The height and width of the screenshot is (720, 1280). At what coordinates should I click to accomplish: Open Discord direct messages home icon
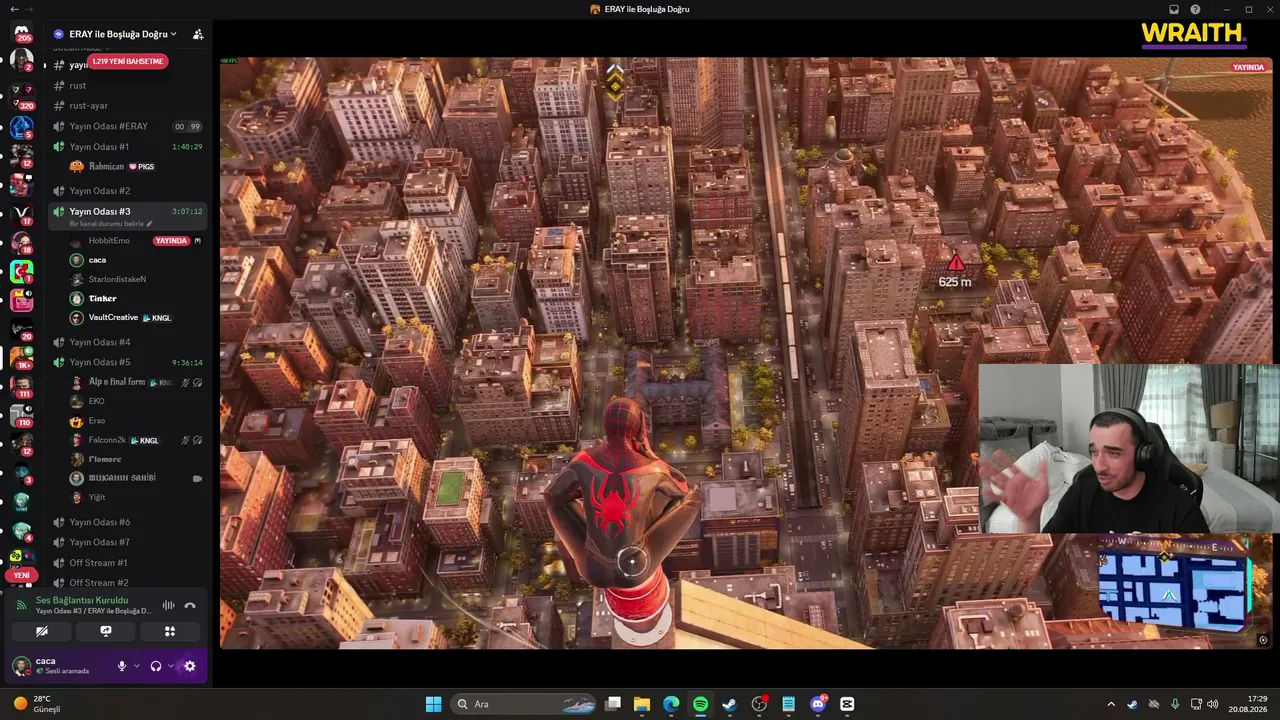click(x=22, y=33)
